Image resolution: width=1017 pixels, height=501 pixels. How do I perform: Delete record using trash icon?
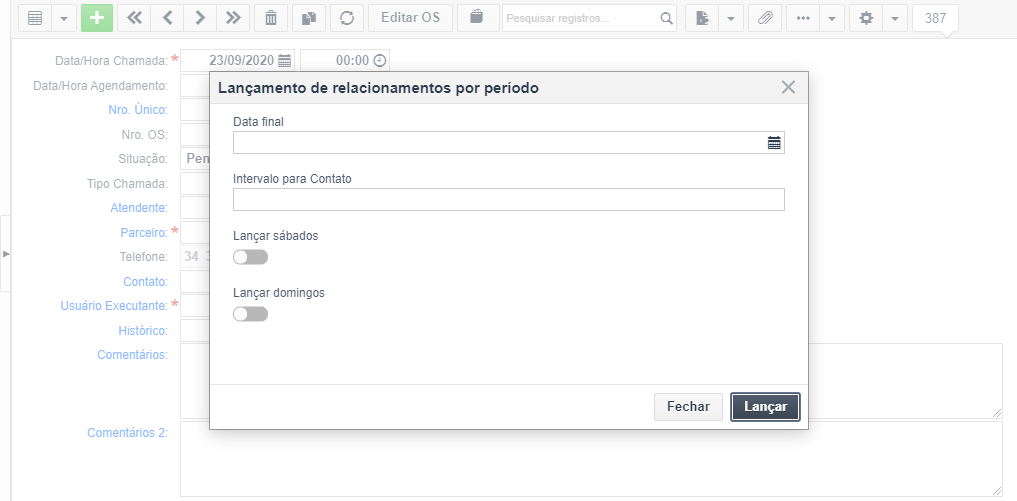(x=271, y=18)
